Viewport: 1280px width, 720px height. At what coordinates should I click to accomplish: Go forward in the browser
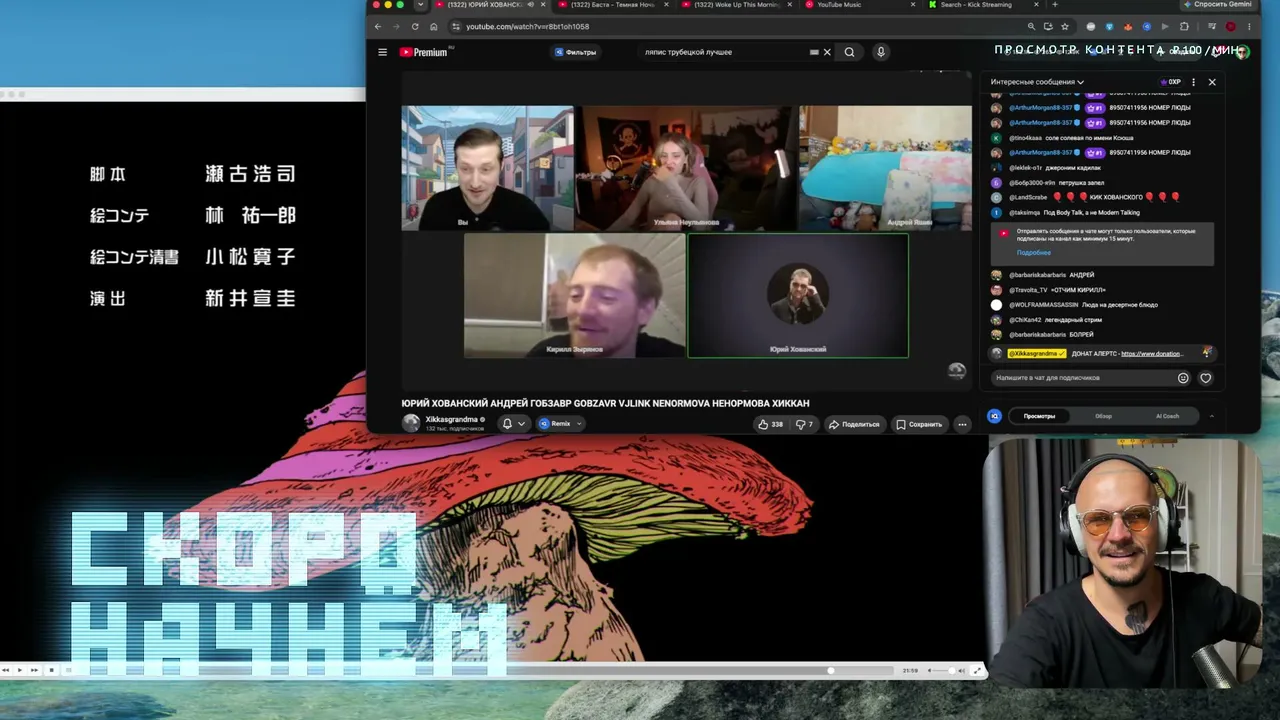tap(396, 27)
